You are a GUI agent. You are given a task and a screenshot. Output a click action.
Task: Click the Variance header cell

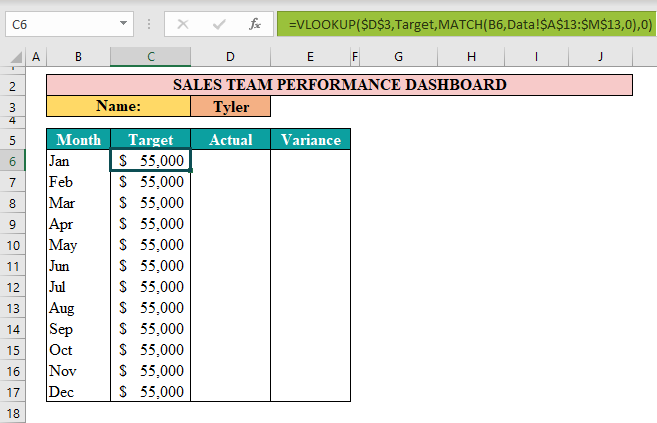click(310, 139)
